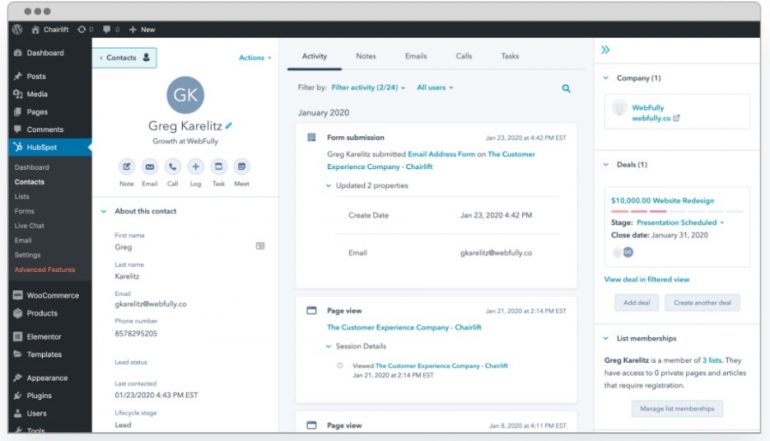The height and width of the screenshot is (441, 770).
Task: Open the Posts menu item
Action: coord(50,76)
